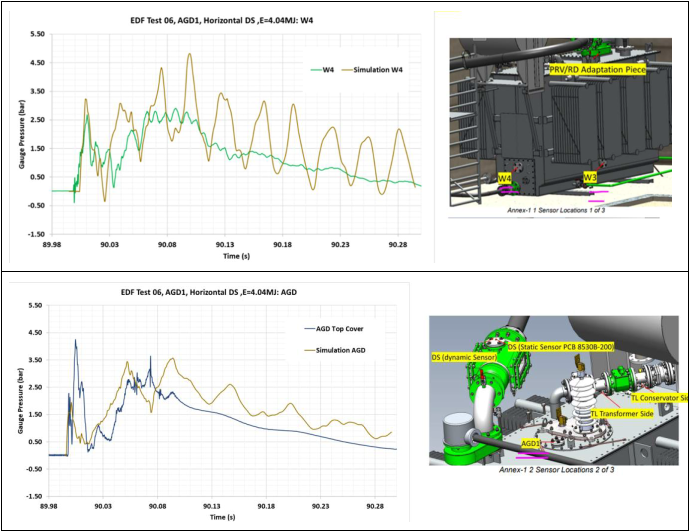This screenshot has width=689, height=531.
Task: Click the Gauge Pressure axis label of bottom chart
Action: tap(21, 400)
